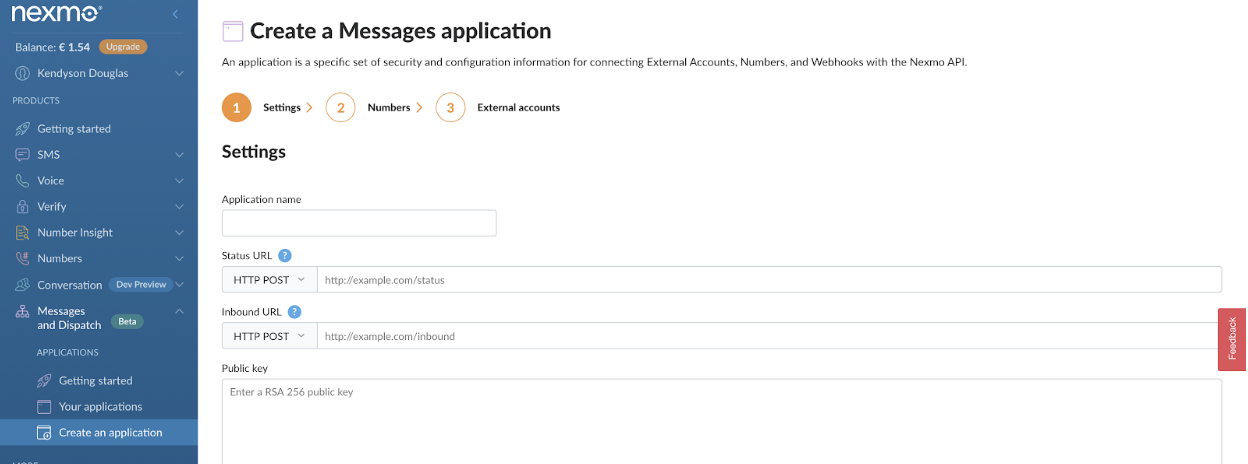Click the Voice phone icon

(21, 181)
